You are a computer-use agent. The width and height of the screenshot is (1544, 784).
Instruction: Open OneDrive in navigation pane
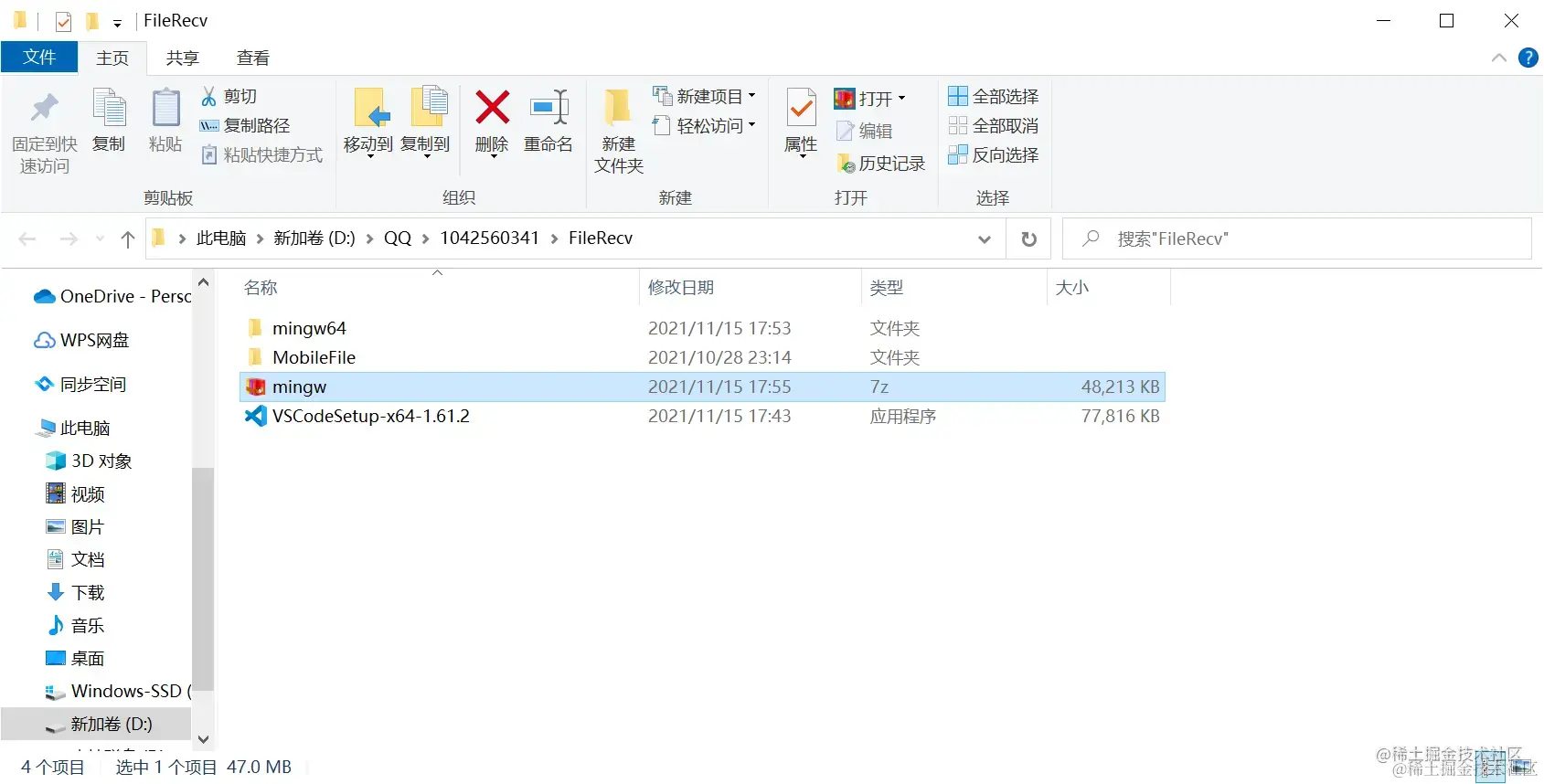coord(112,296)
